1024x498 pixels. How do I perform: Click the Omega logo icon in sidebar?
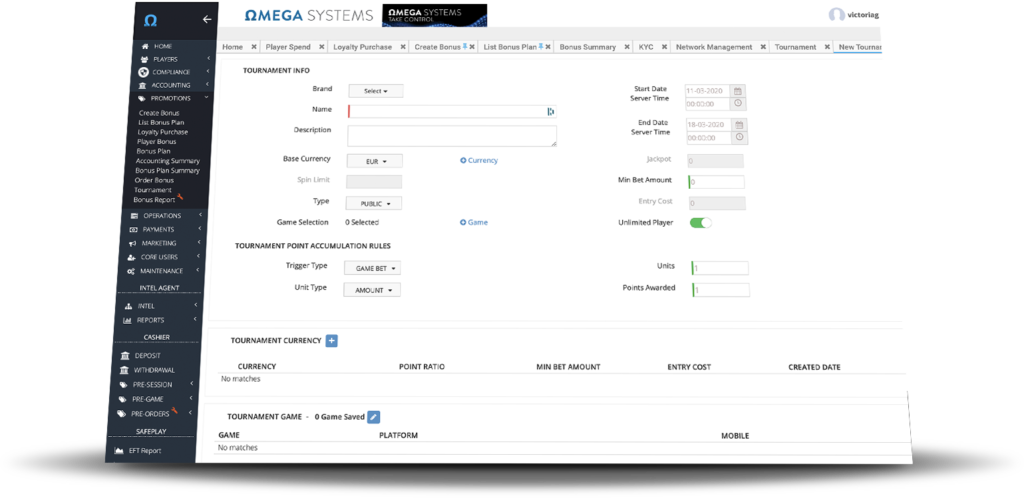[x=150, y=19]
